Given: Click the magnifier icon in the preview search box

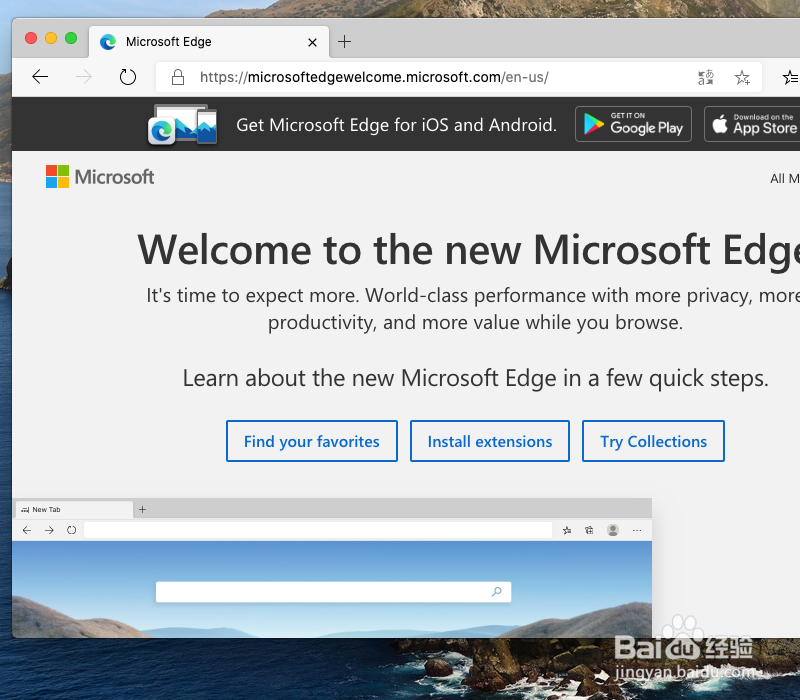Looking at the screenshot, I should pyautogui.click(x=496, y=592).
